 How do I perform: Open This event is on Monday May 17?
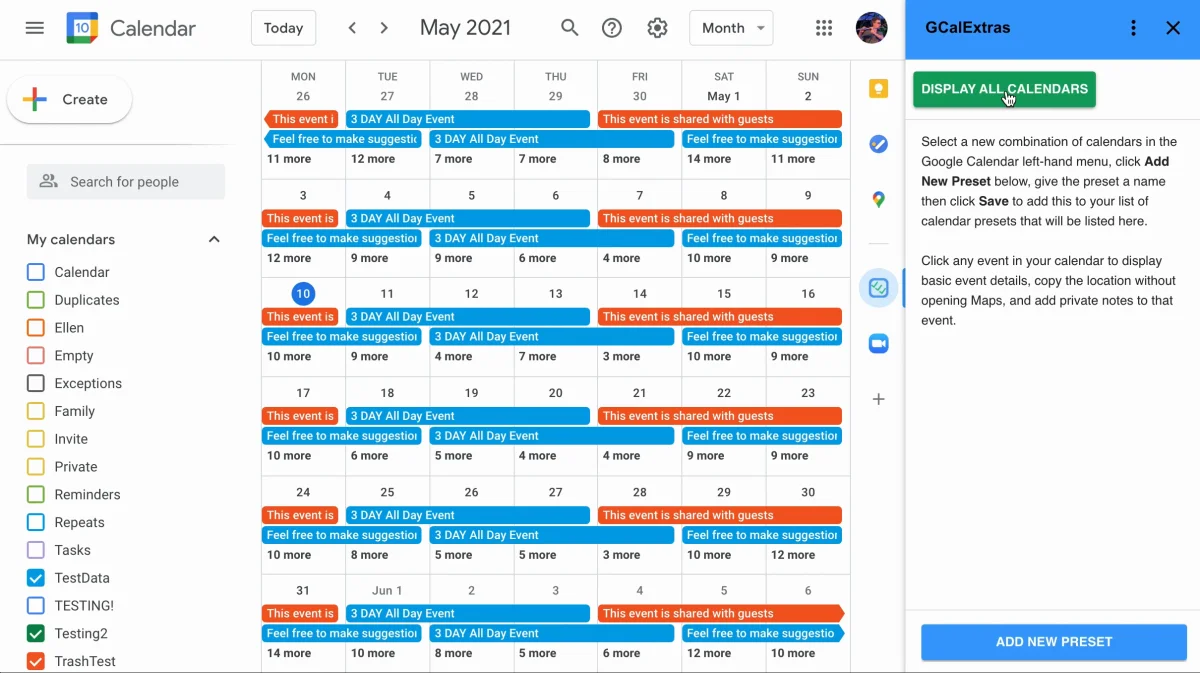tap(300, 416)
